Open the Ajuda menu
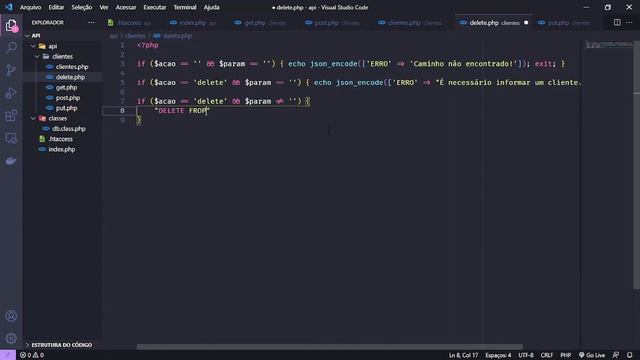640x360 pixels. tap(211, 7)
